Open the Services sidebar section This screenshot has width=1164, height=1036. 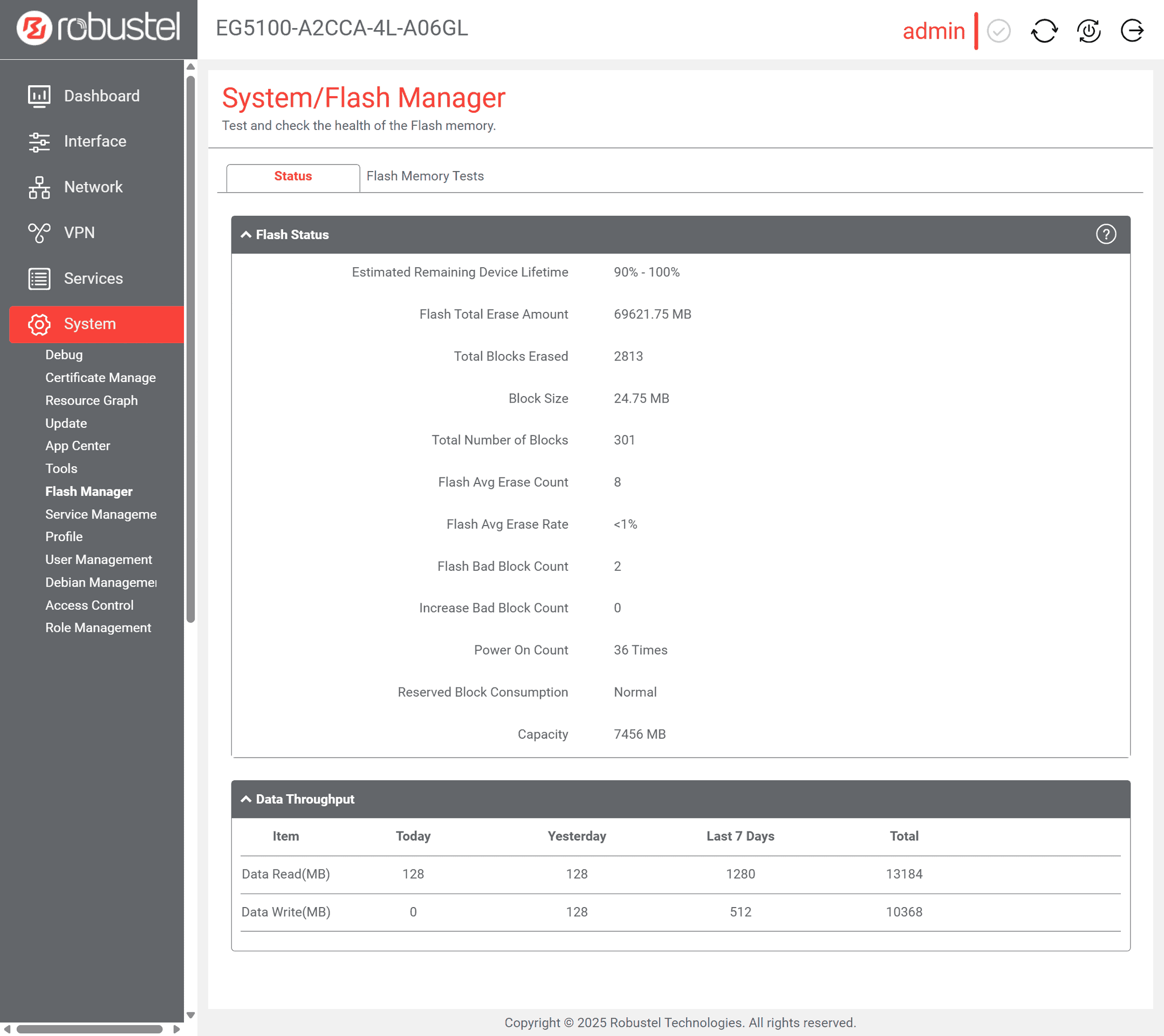click(93, 278)
